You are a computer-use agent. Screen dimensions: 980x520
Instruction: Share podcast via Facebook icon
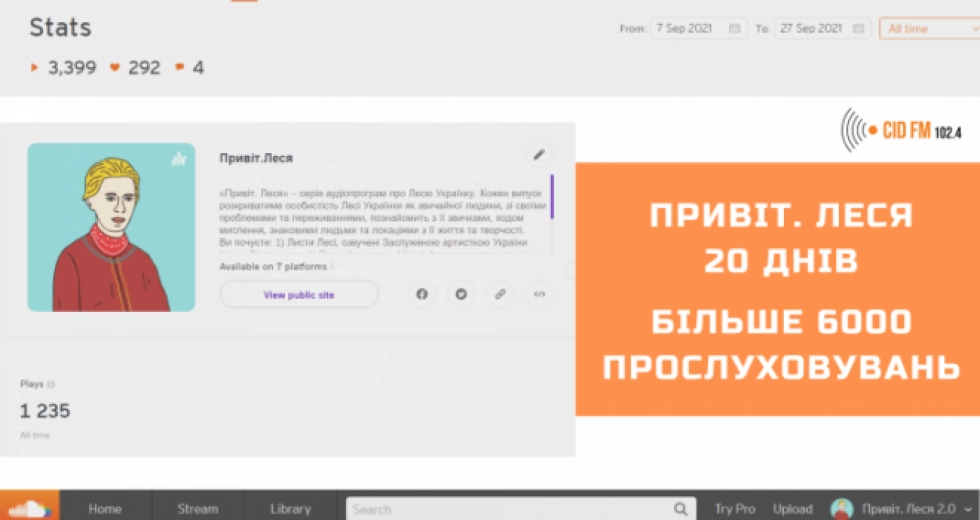click(x=422, y=294)
